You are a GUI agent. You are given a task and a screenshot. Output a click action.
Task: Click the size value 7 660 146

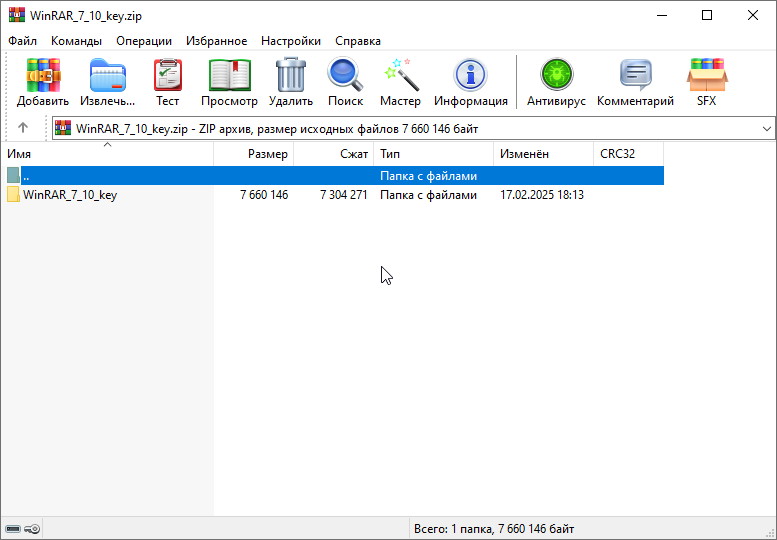(264, 195)
